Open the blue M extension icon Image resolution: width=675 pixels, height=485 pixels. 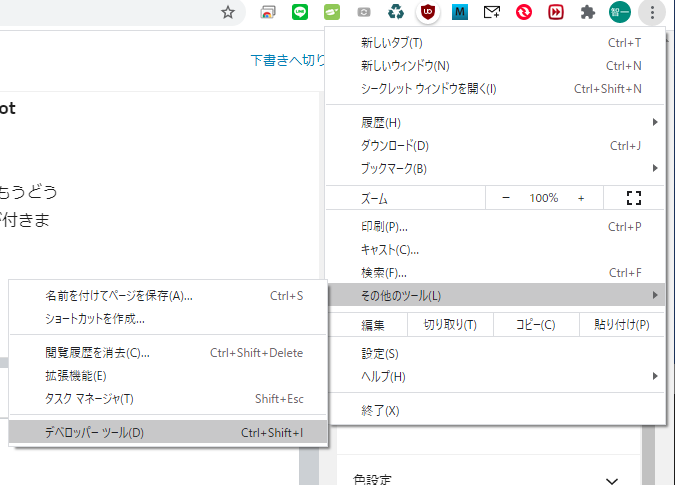pyautogui.click(x=460, y=13)
